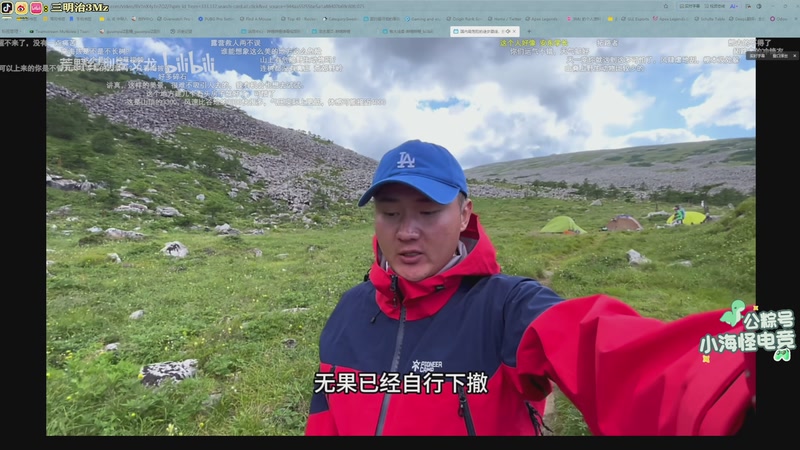Open the GLL Esports bookmark
This screenshot has width=800, height=450.
point(635,19)
